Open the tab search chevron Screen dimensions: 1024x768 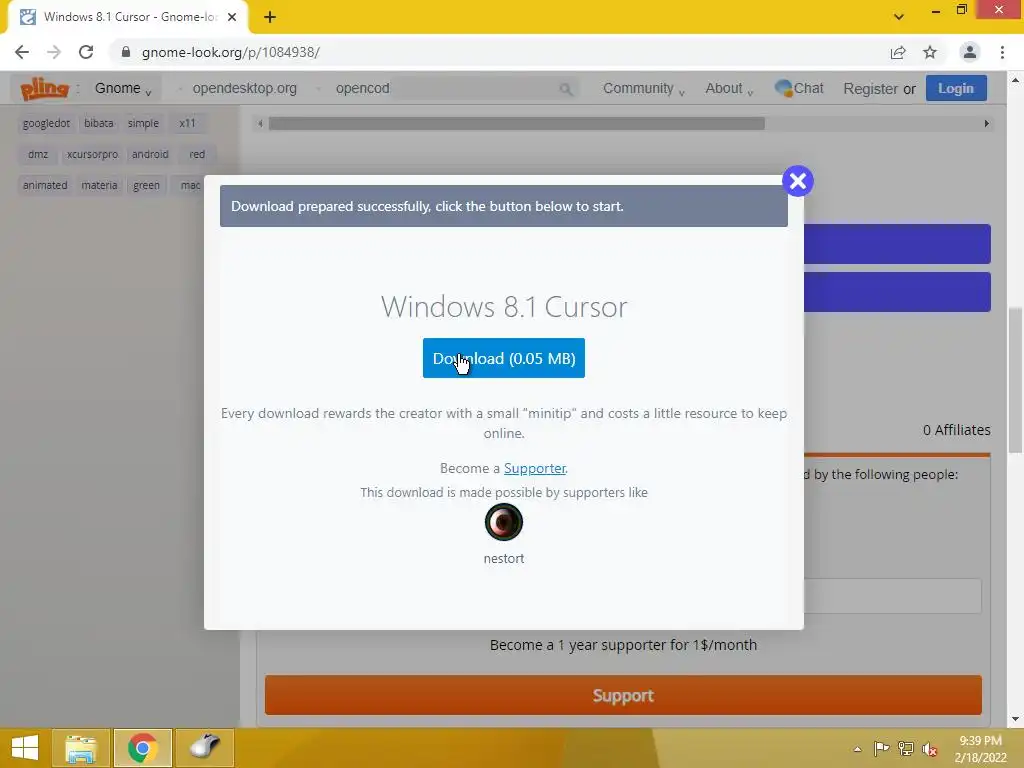coord(899,17)
